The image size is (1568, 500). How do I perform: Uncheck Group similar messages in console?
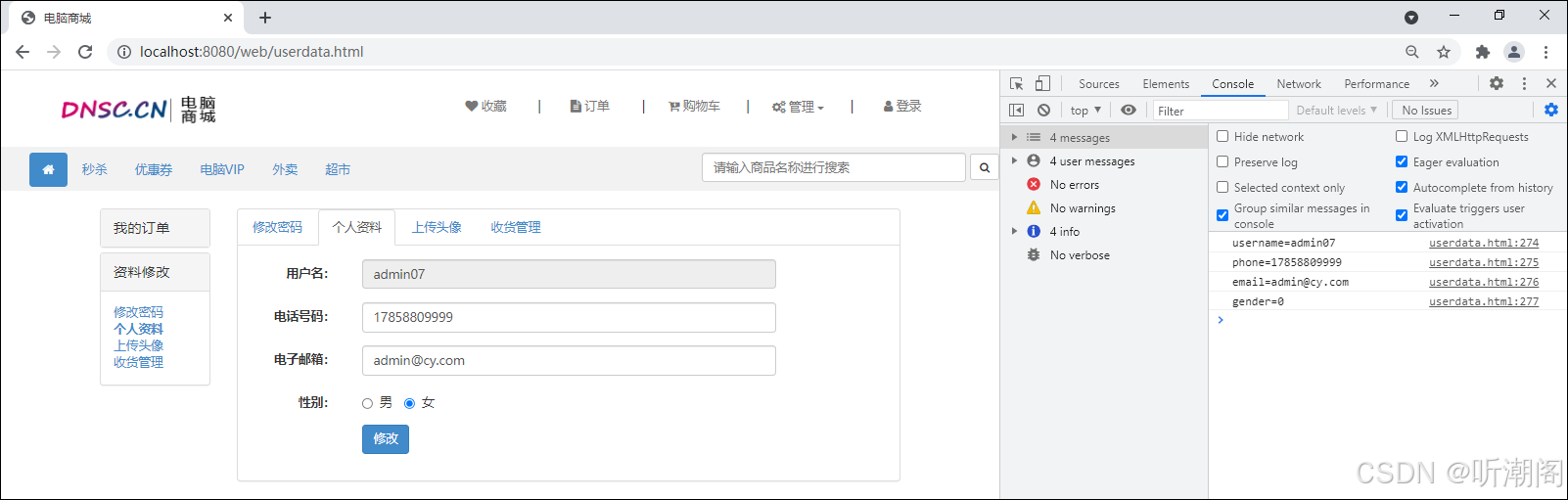1222,215
